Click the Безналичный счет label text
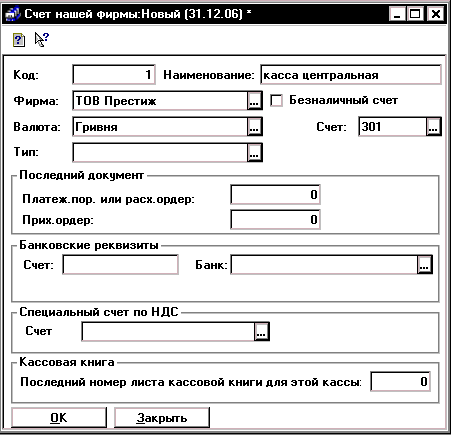The width and height of the screenshot is (451, 435). coord(343,100)
